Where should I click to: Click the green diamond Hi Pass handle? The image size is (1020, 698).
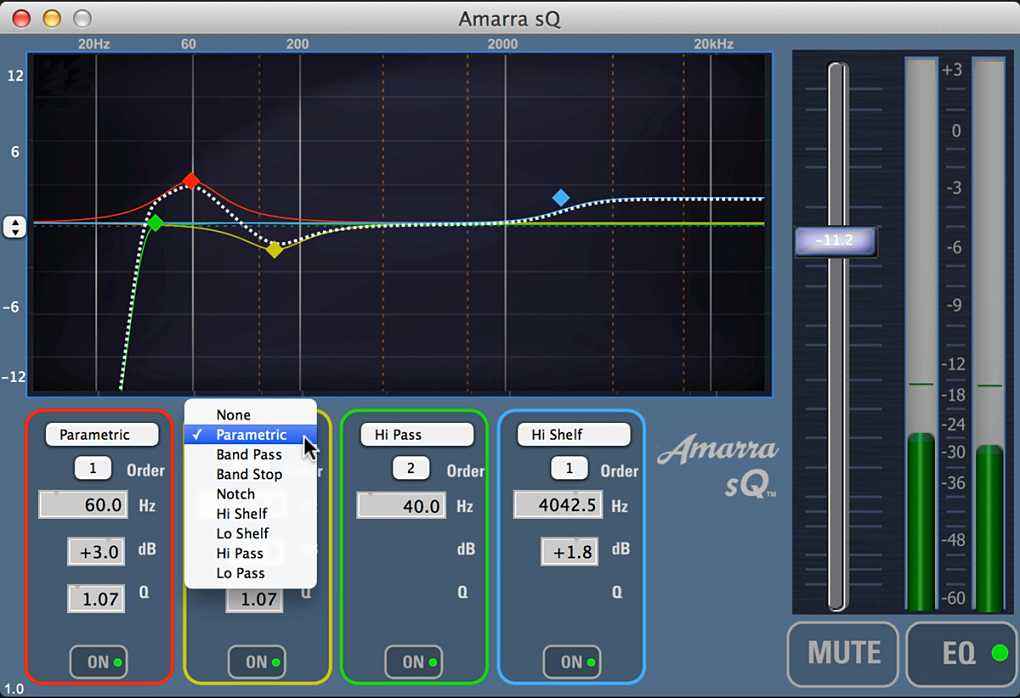[154, 223]
